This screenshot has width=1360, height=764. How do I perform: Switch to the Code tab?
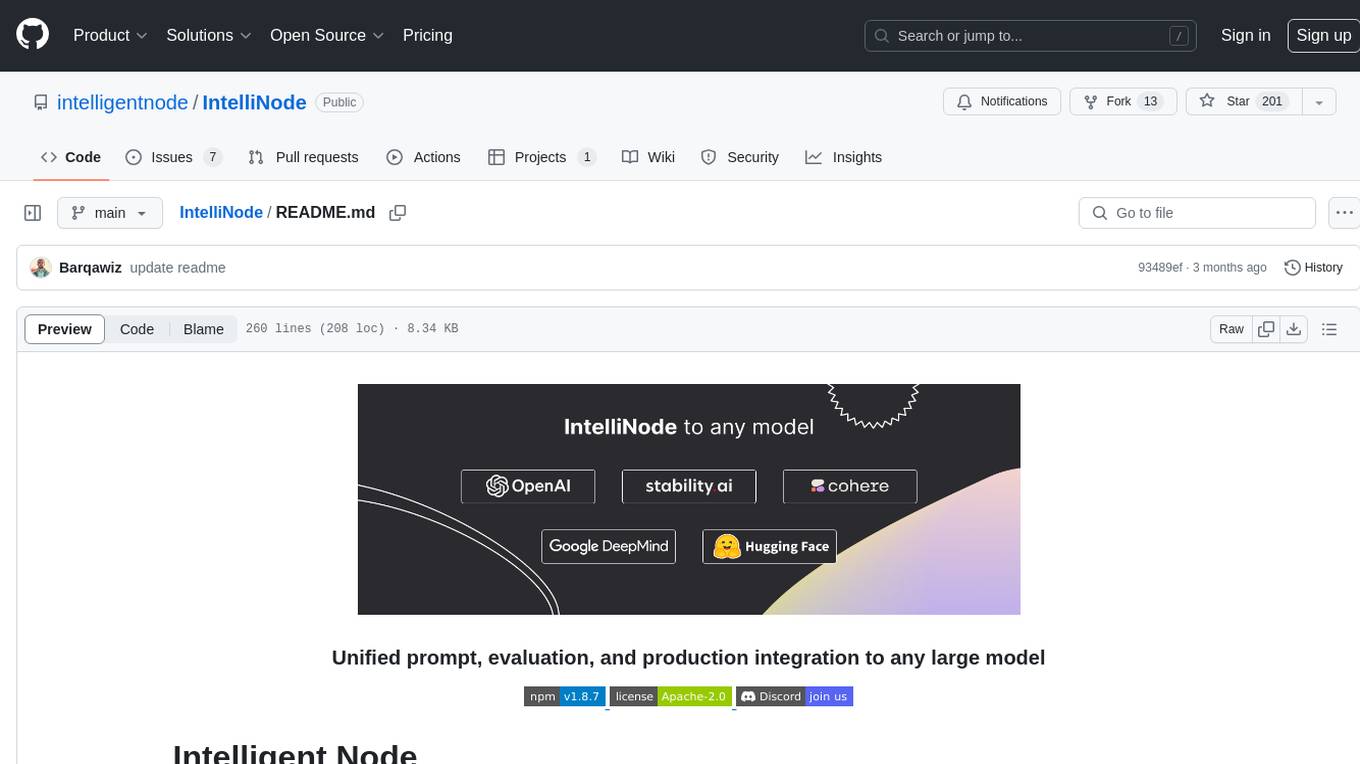pos(70,157)
